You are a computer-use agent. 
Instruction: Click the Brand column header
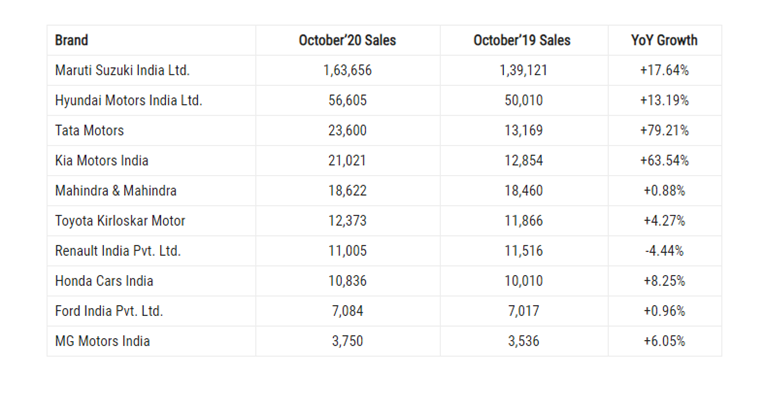tap(71, 40)
